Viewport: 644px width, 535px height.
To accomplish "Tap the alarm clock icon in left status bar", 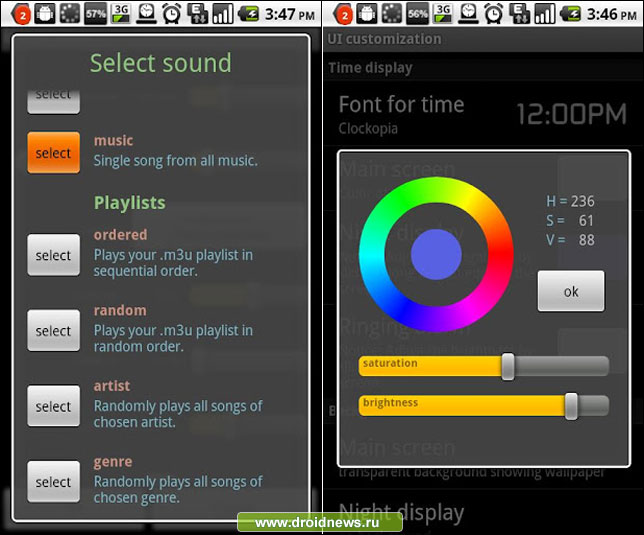I will 172,14.
